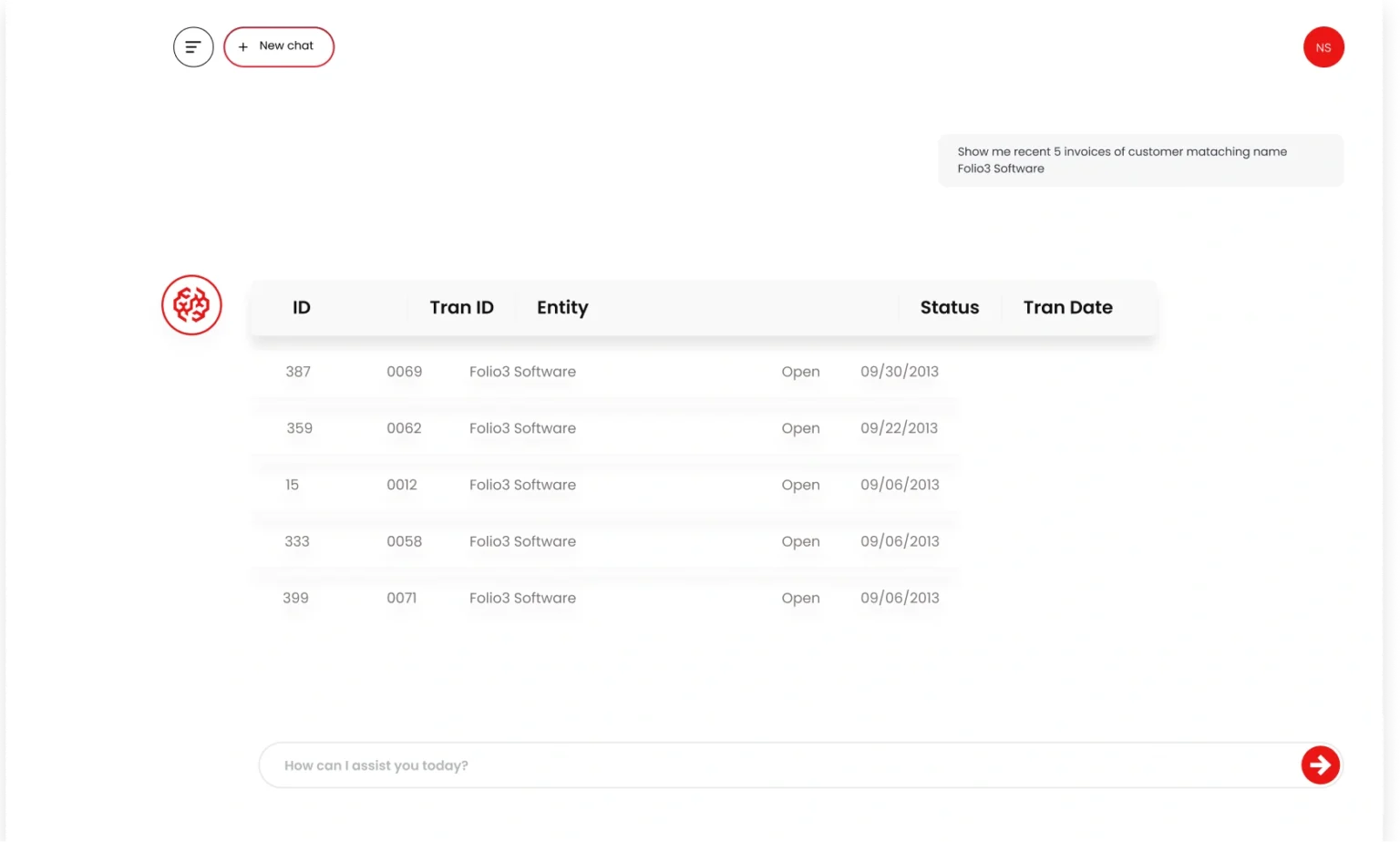Click the red assistant logo icon
This screenshot has width=1400, height=842.
[x=191, y=305]
